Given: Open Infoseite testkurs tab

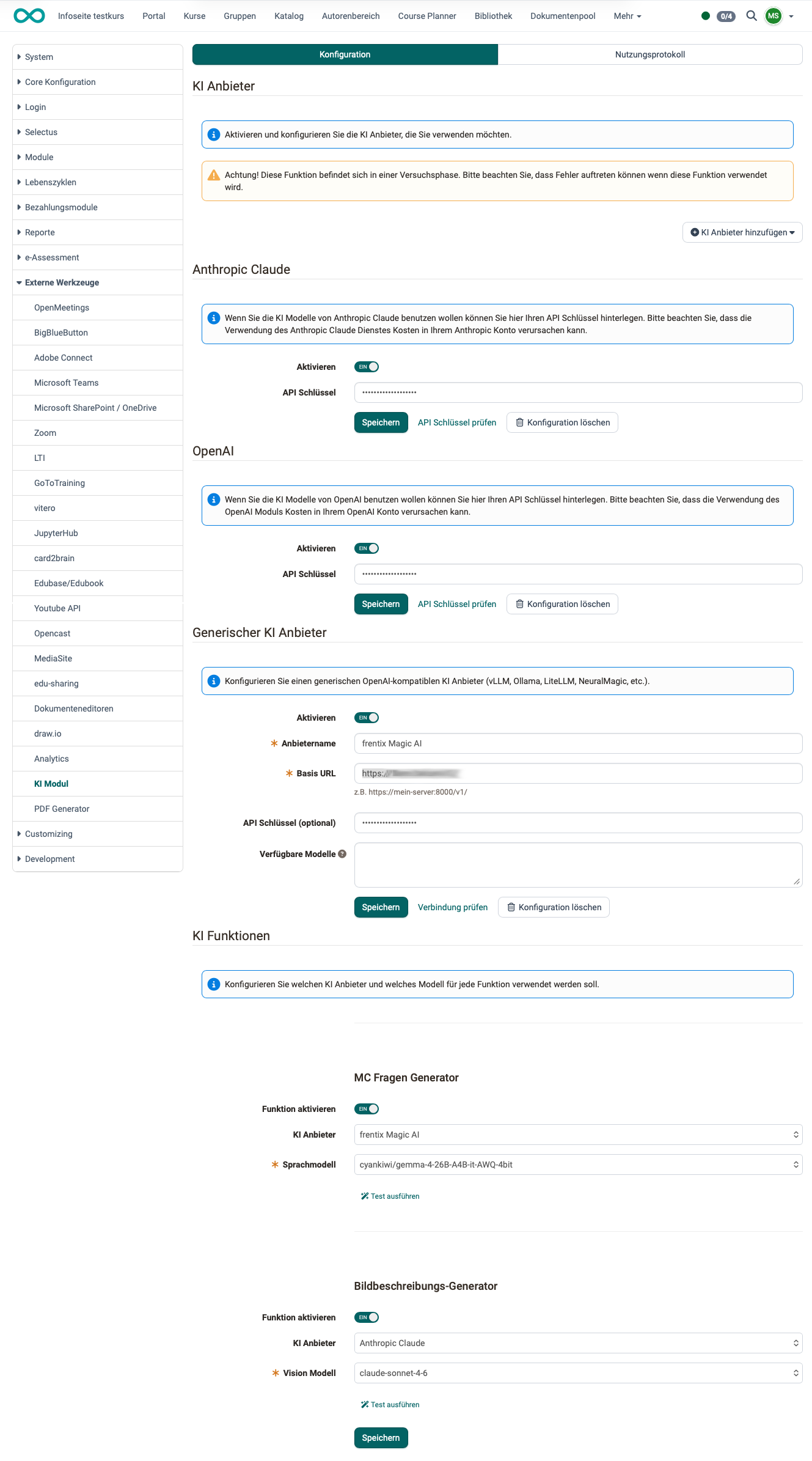Looking at the screenshot, I should point(91,16).
